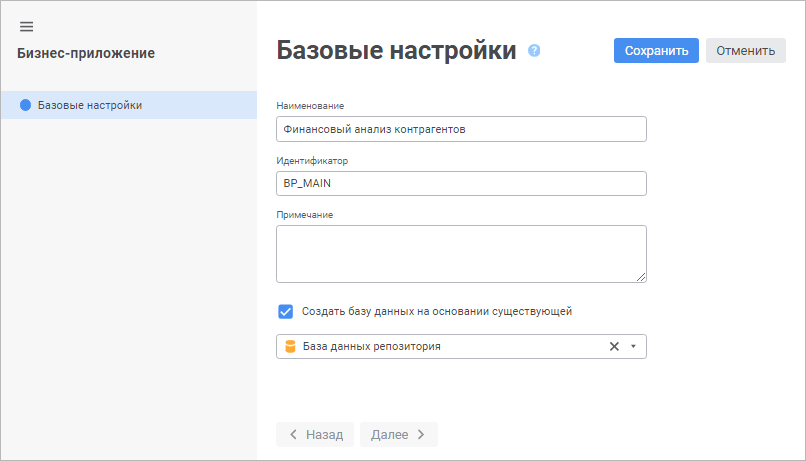Click inside the Примечание text area
Viewport: 806px width, 461px height.
click(460, 253)
